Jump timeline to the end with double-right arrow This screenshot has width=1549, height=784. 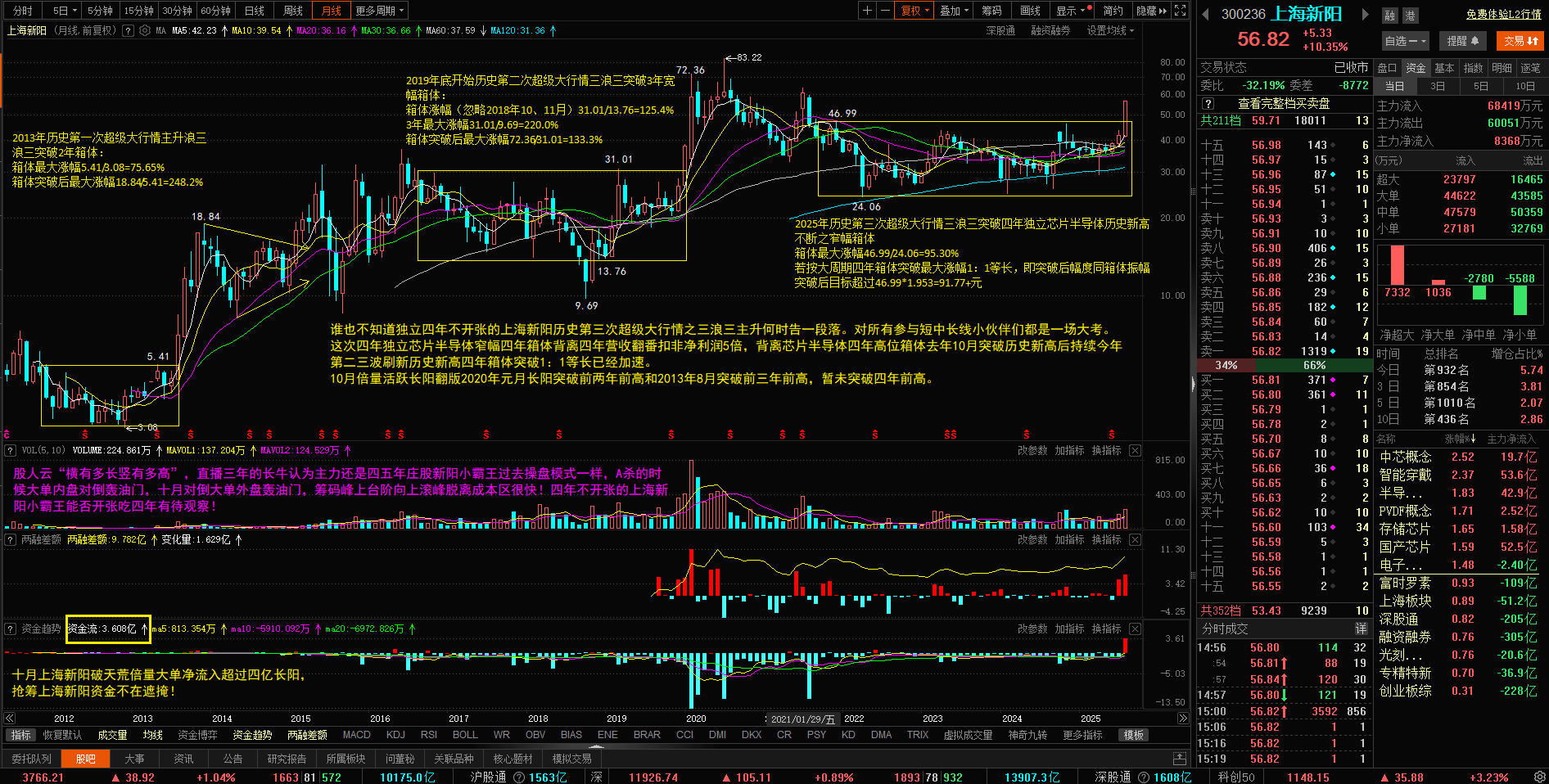pyautogui.click(x=1183, y=719)
